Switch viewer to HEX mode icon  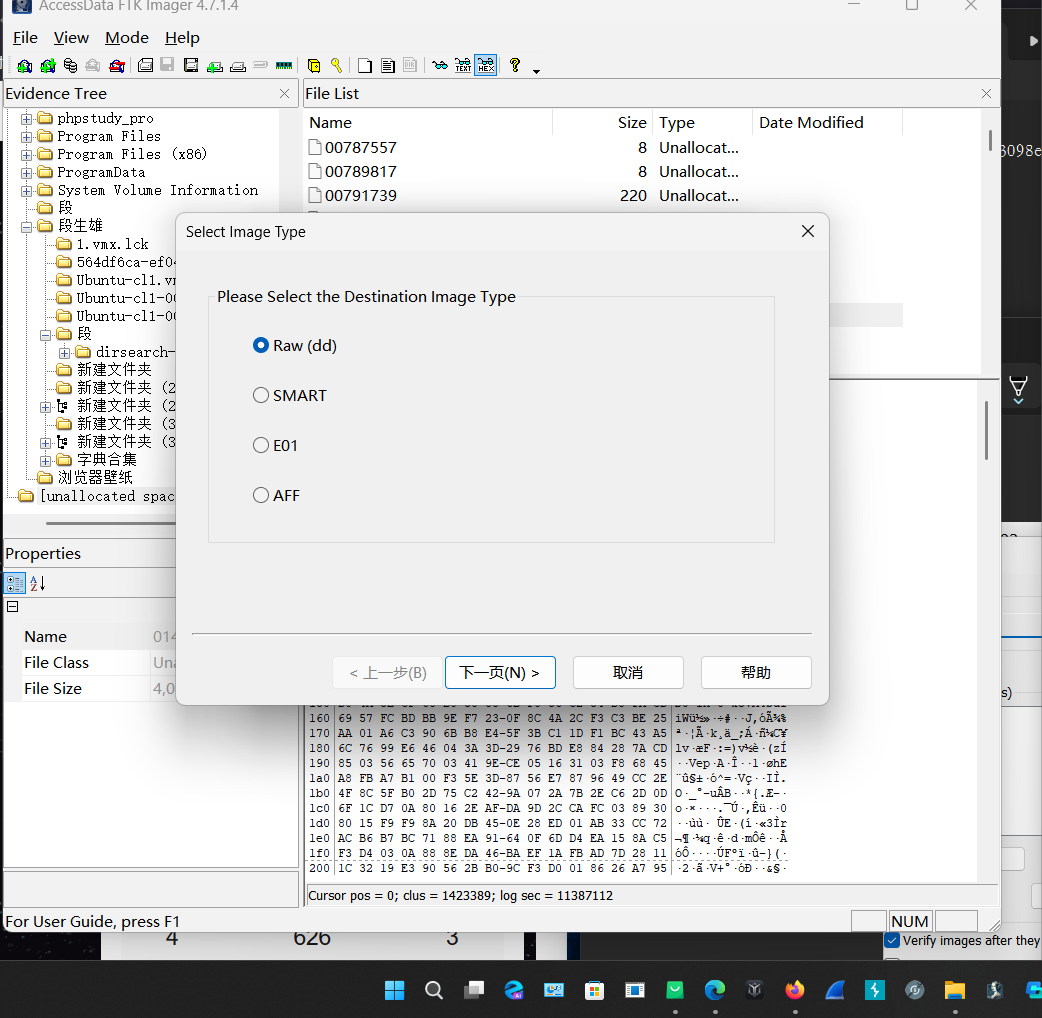click(x=486, y=65)
